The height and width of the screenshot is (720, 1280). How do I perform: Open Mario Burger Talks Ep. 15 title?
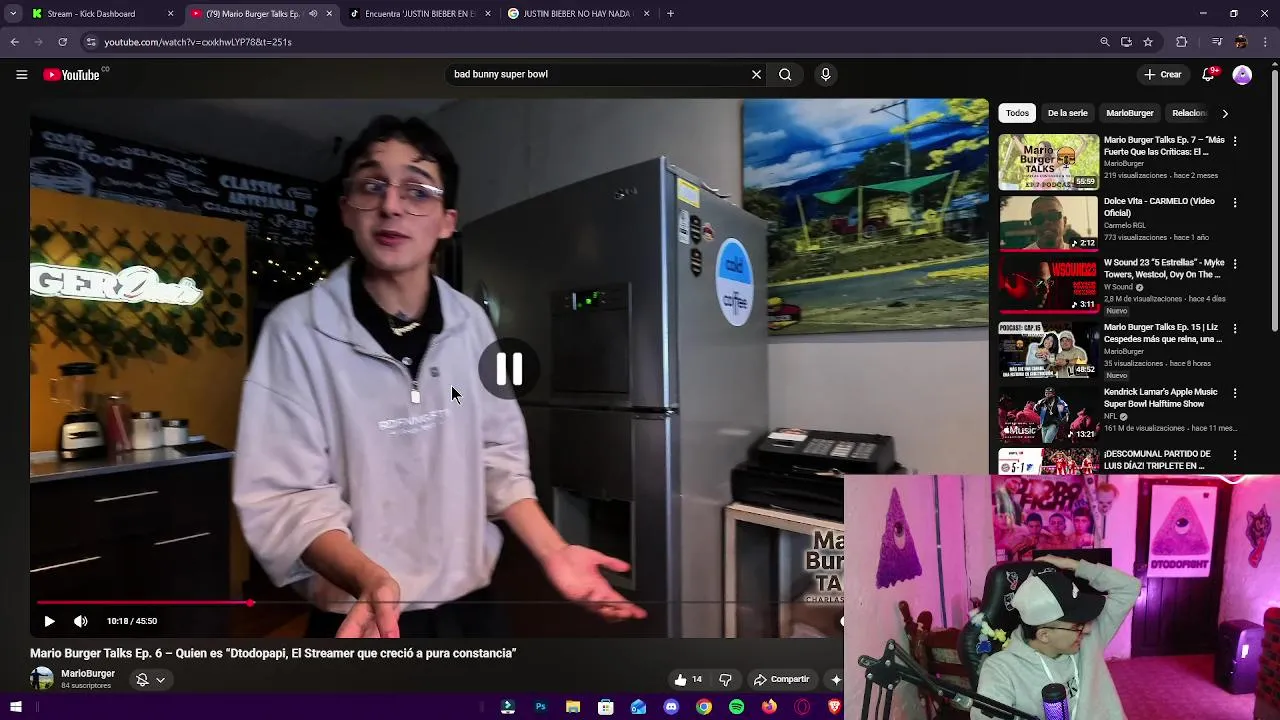(1163, 333)
